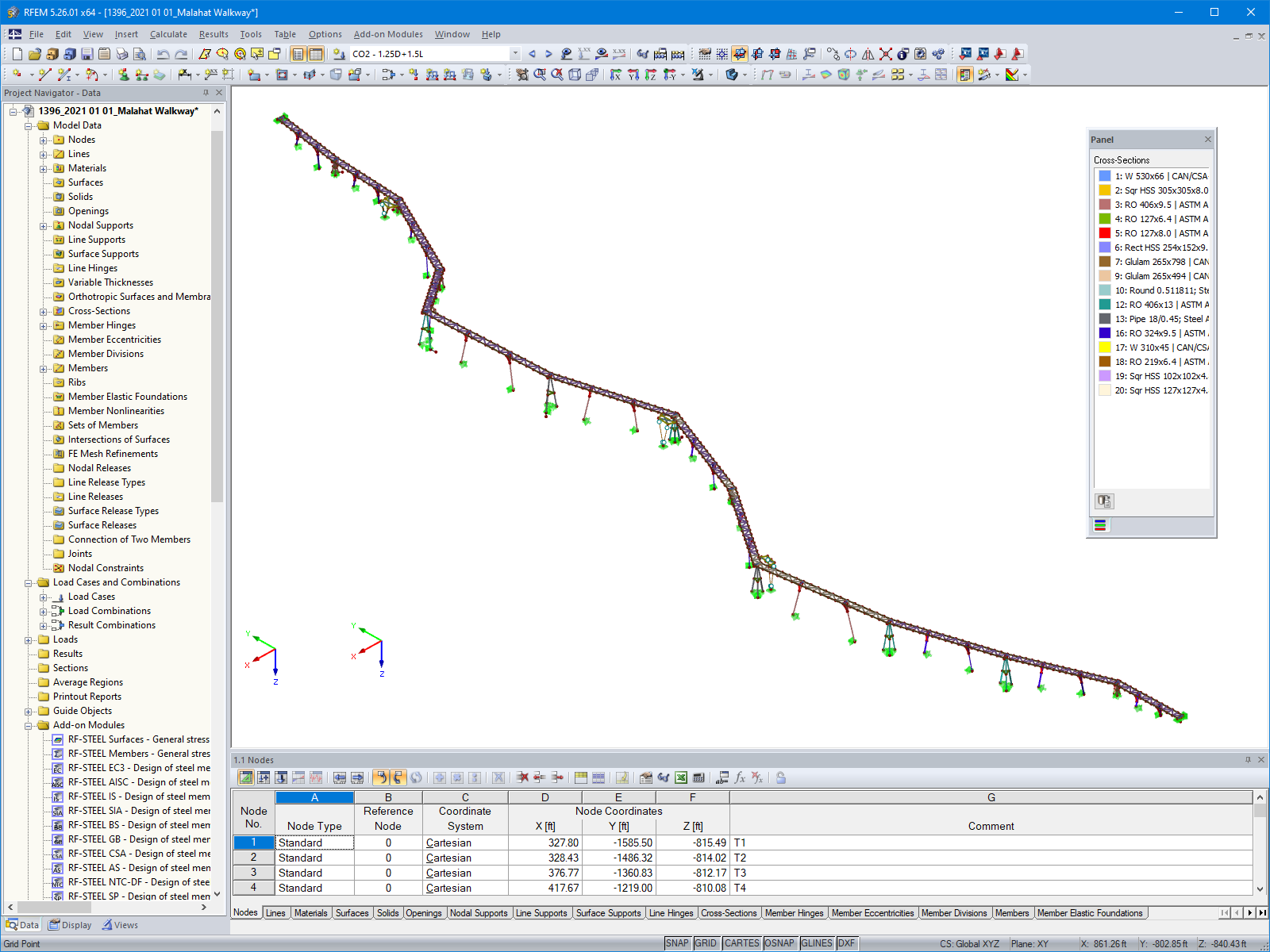1270x952 pixels.
Task: Go to previous load case arrow
Action: click(x=532, y=54)
